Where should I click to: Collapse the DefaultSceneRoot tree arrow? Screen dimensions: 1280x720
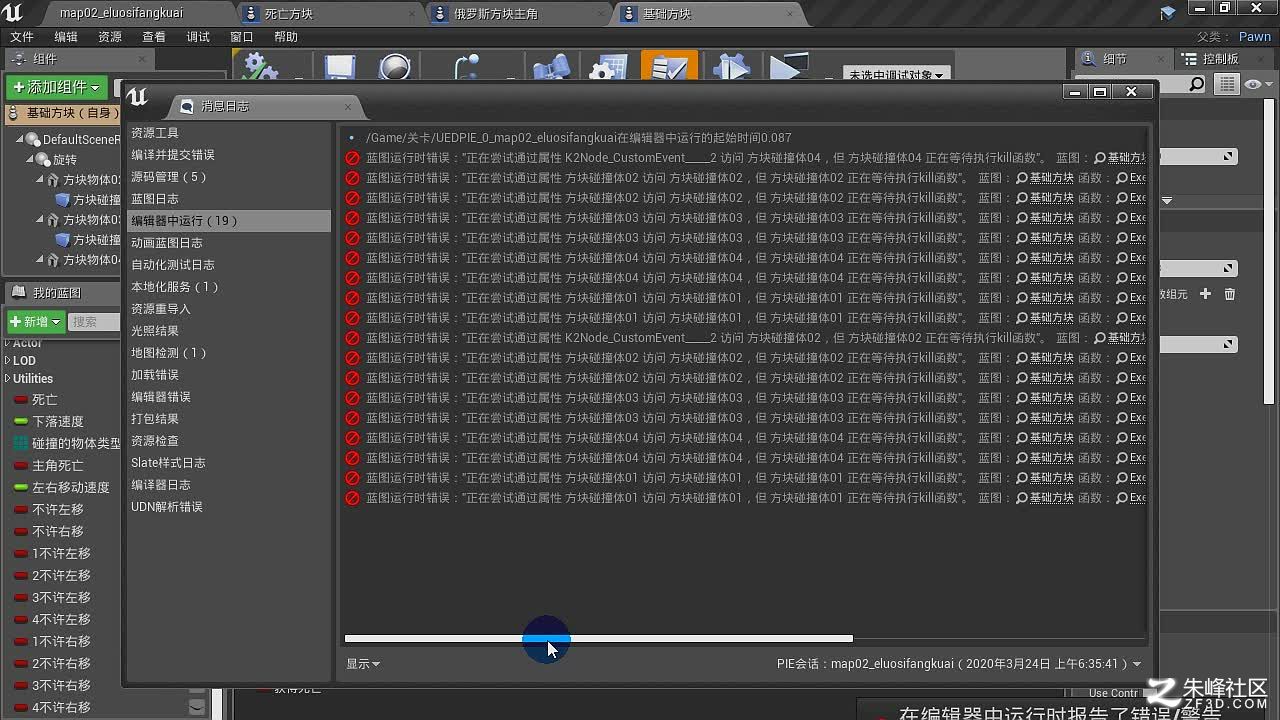[19, 140]
